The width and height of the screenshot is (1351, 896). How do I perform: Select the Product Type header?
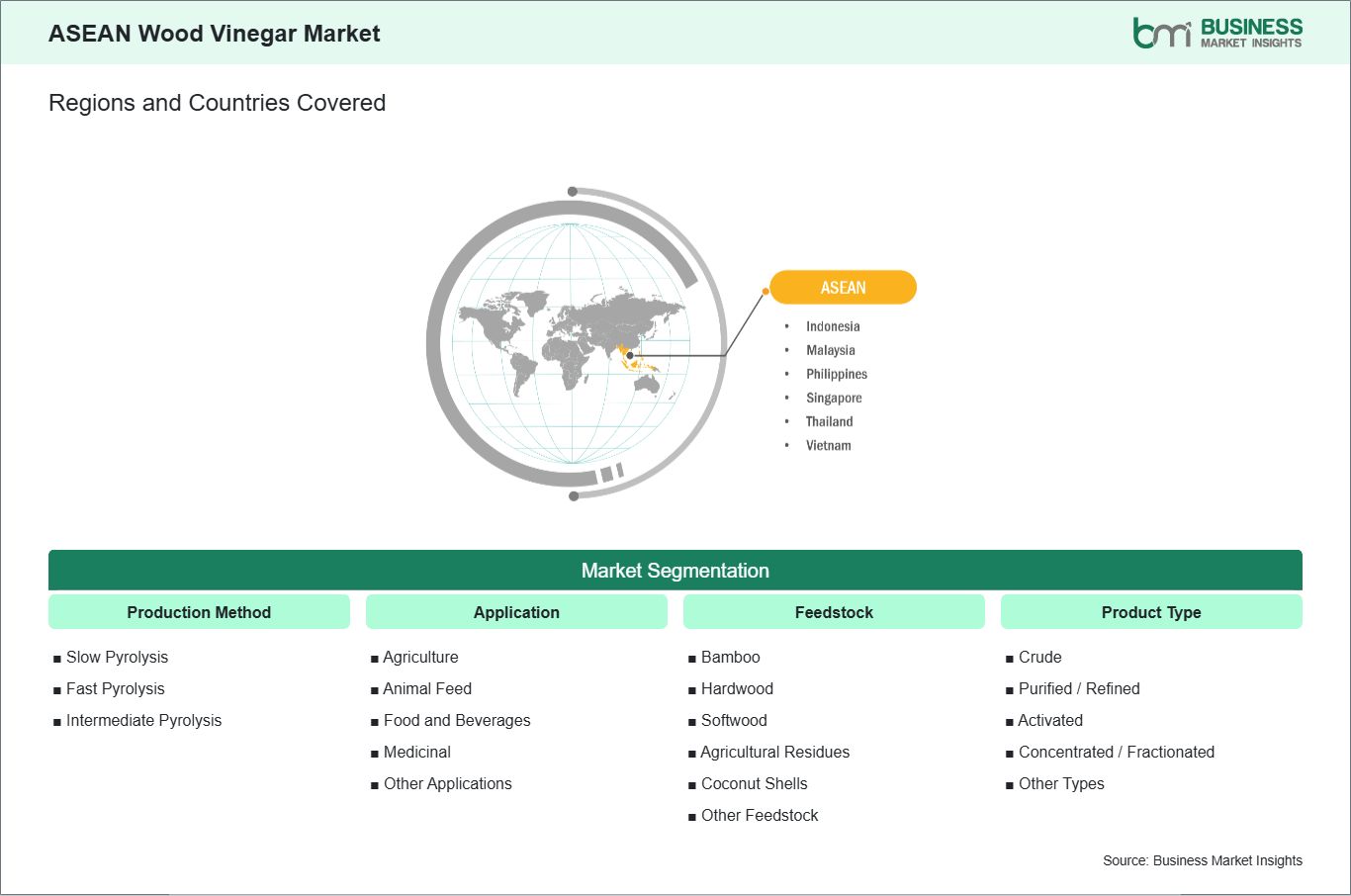[x=1151, y=612]
